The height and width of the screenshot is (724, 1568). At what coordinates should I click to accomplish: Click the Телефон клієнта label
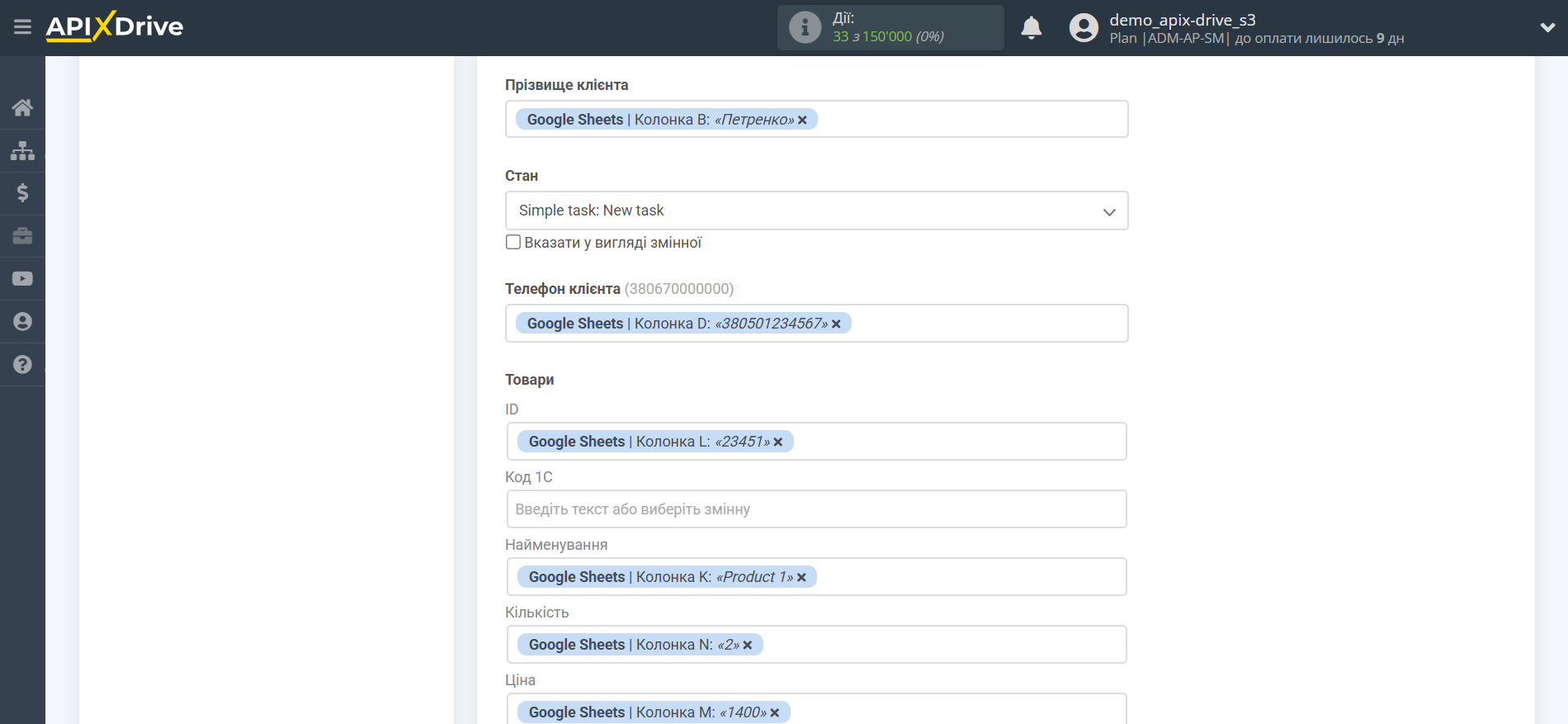(563, 289)
